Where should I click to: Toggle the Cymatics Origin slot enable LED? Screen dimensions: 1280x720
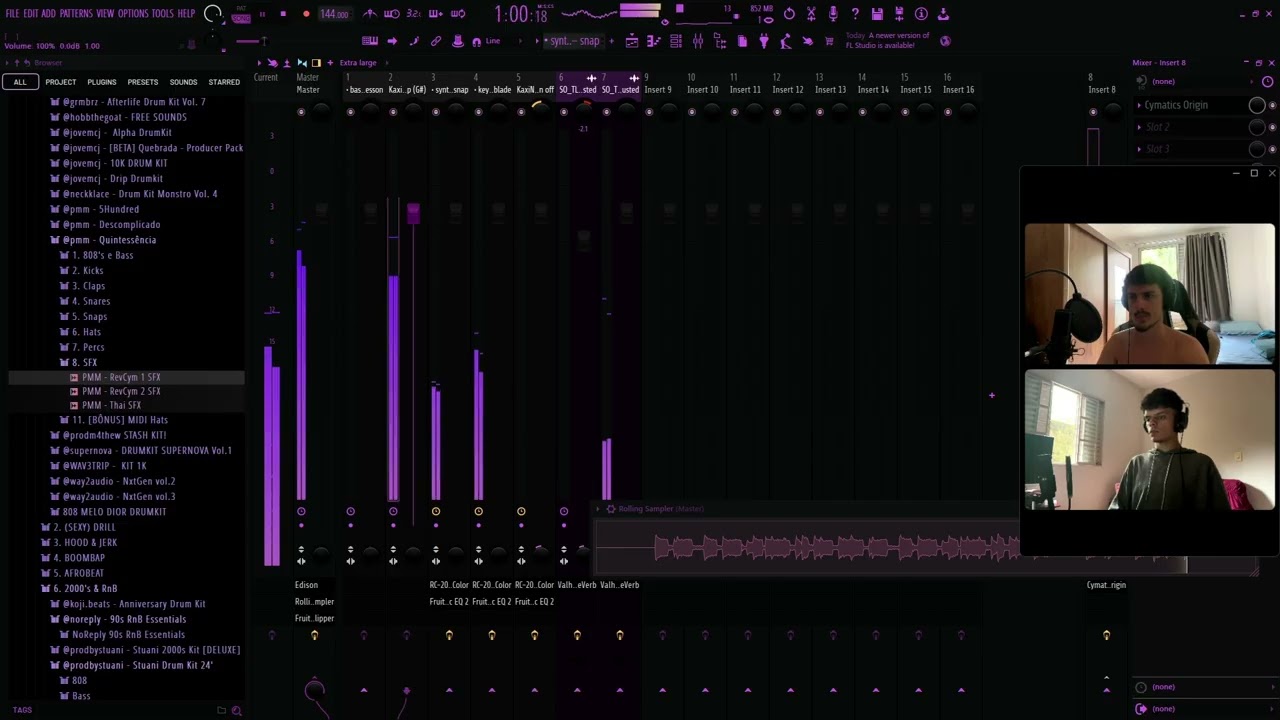pyautogui.click(x=1272, y=105)
